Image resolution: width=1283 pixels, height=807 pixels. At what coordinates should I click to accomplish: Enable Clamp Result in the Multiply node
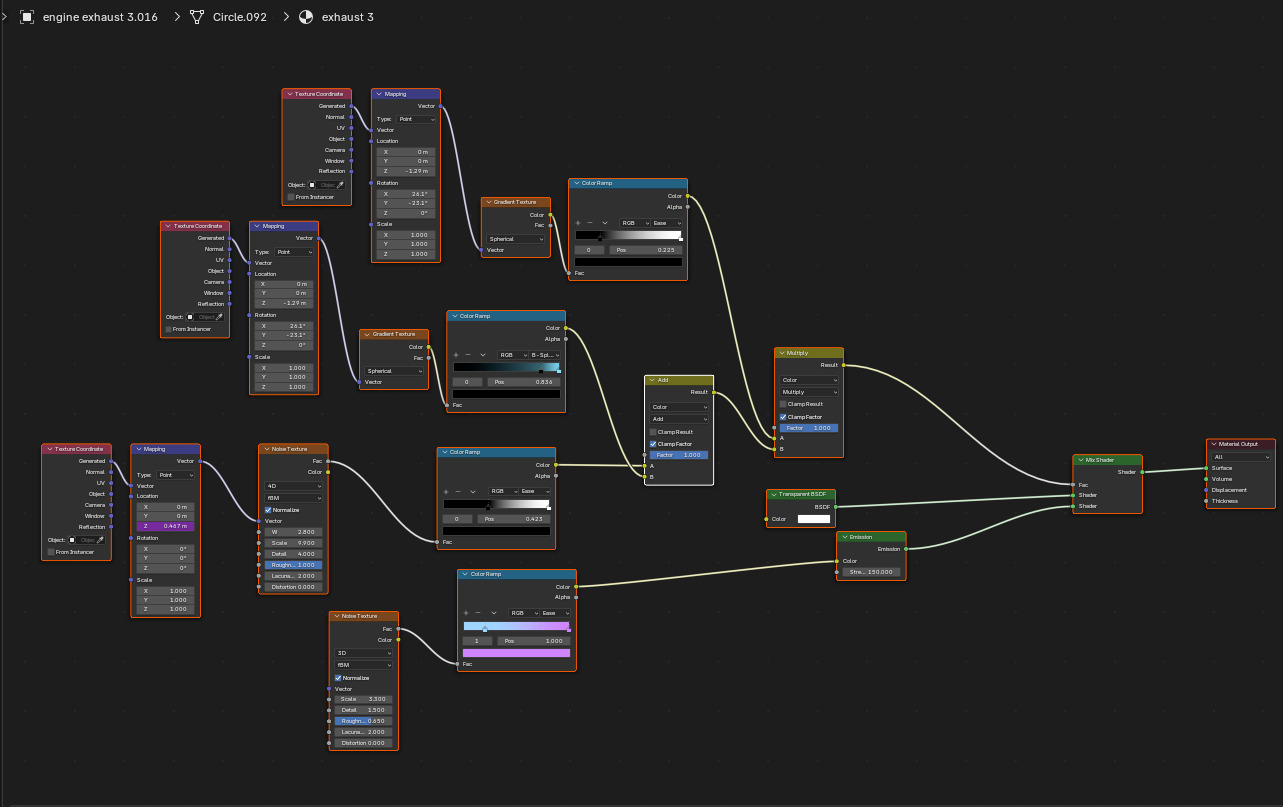pyautogui.click(x=783, y=404)
